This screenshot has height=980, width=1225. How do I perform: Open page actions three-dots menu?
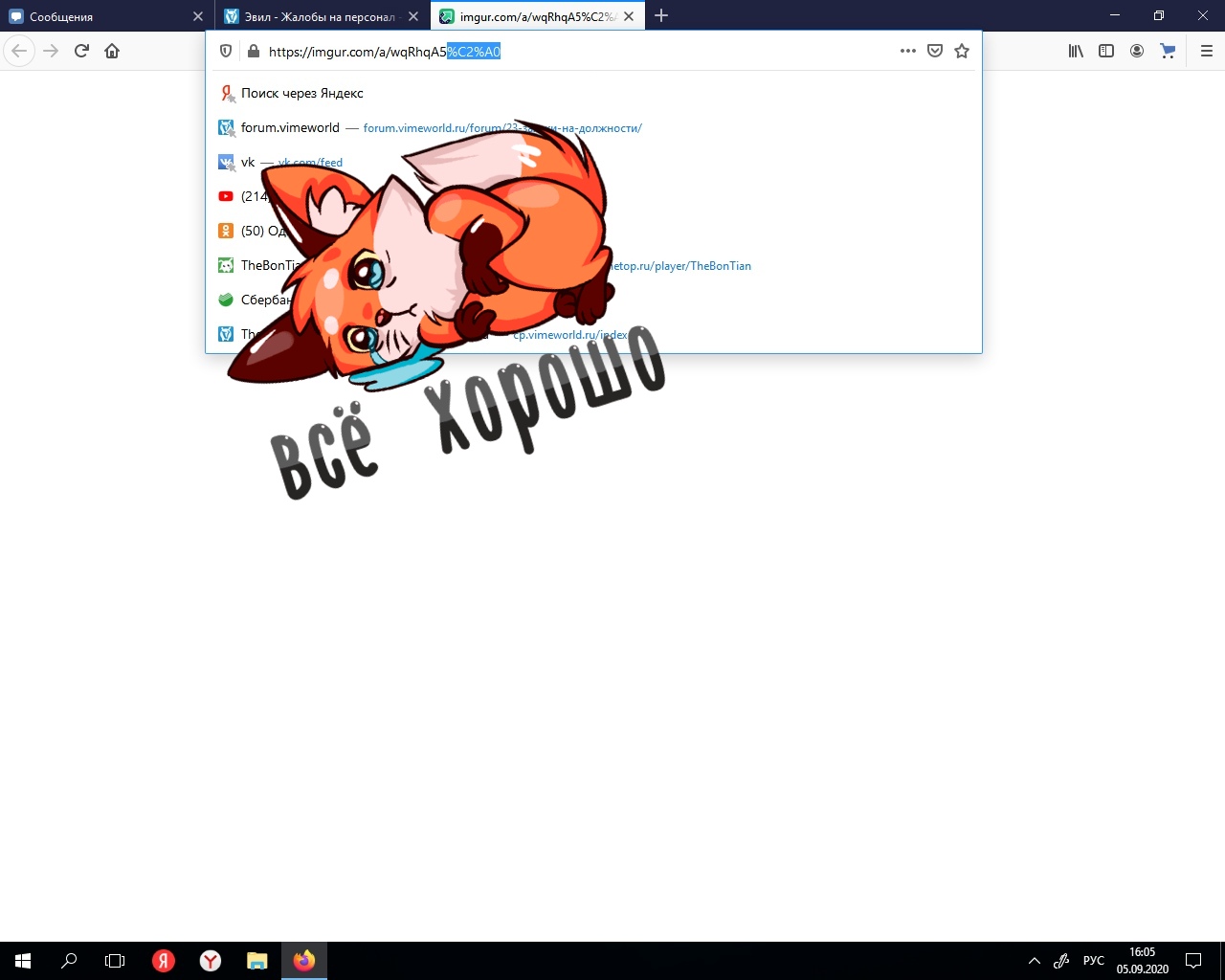(x=908, y=51)
